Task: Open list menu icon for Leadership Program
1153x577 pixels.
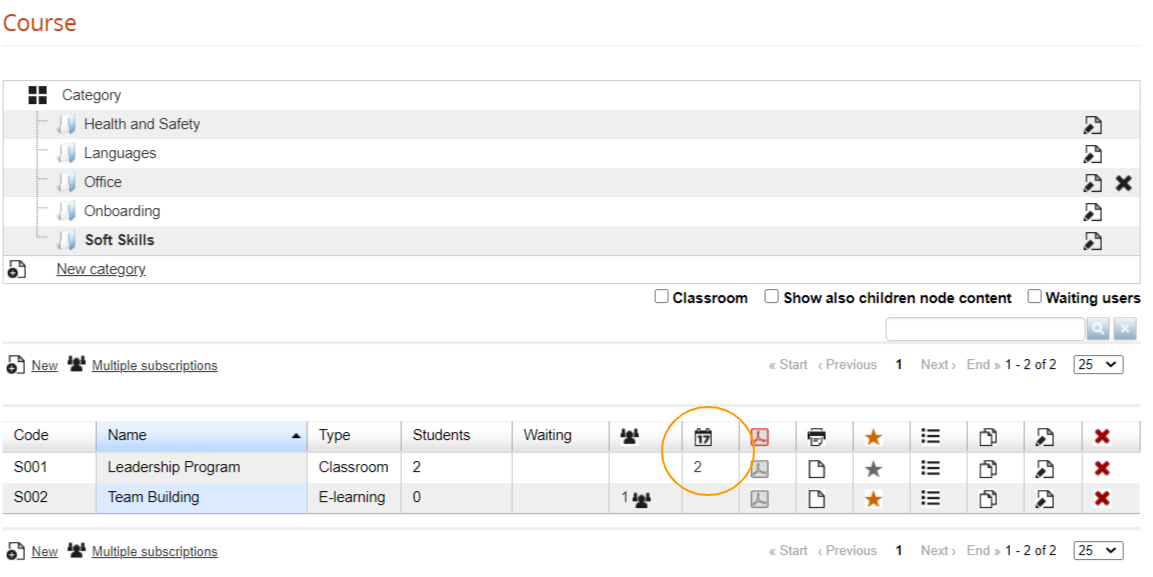Action: (x=930, y=468)
